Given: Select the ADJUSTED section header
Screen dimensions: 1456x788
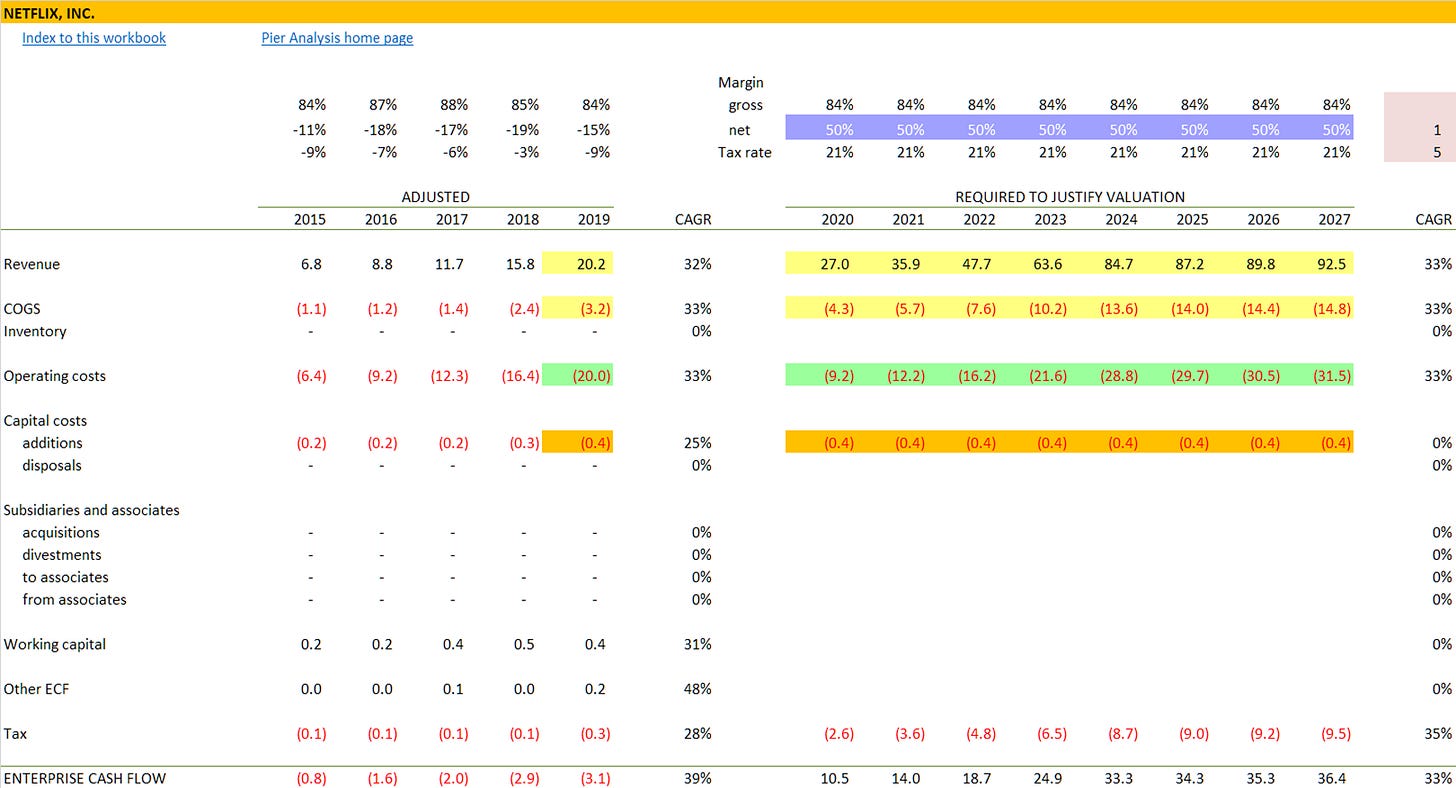Looking at the screenshot, I should pos(436,197).
